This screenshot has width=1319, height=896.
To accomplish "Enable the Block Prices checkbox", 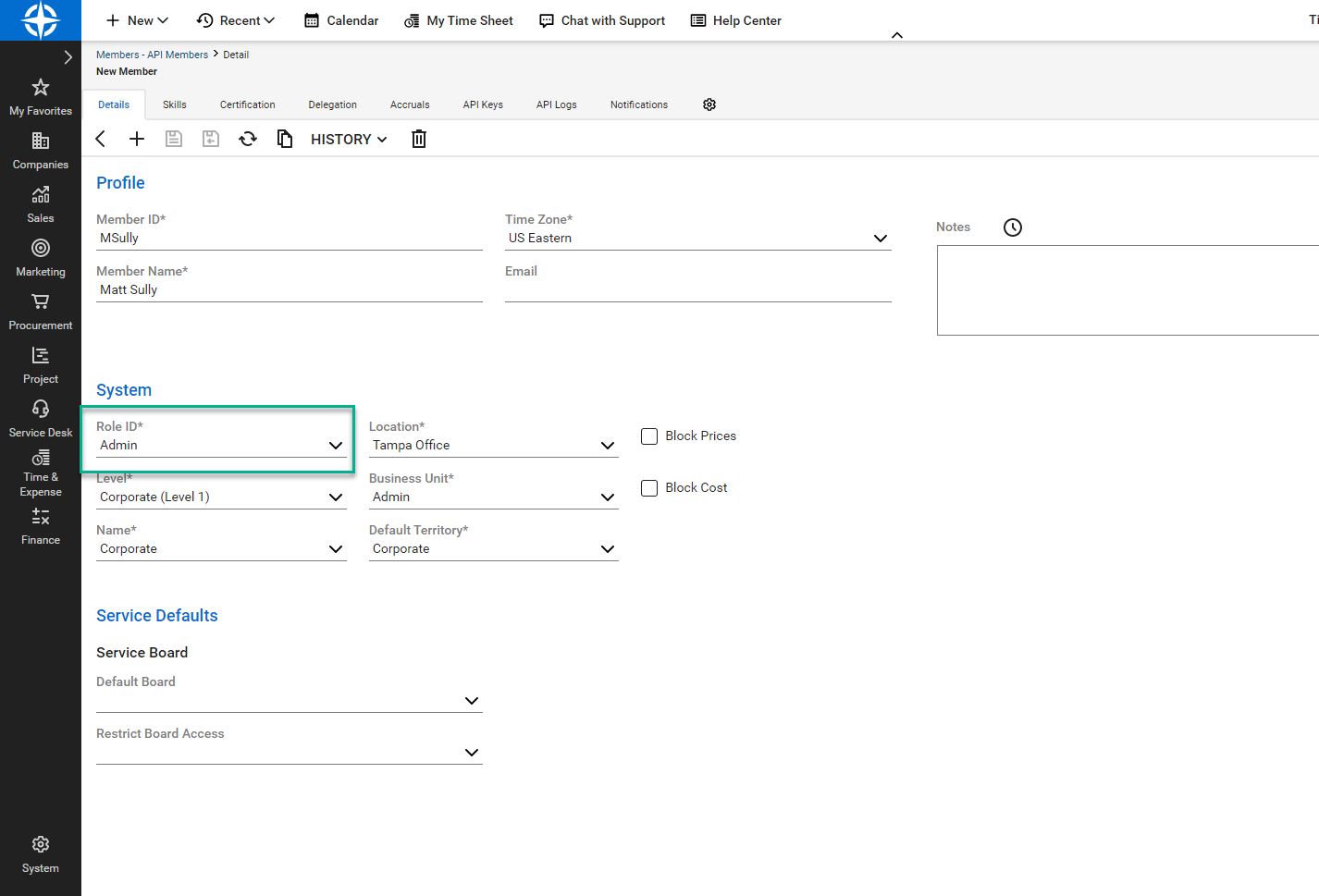I will click(x=649, y=436).
